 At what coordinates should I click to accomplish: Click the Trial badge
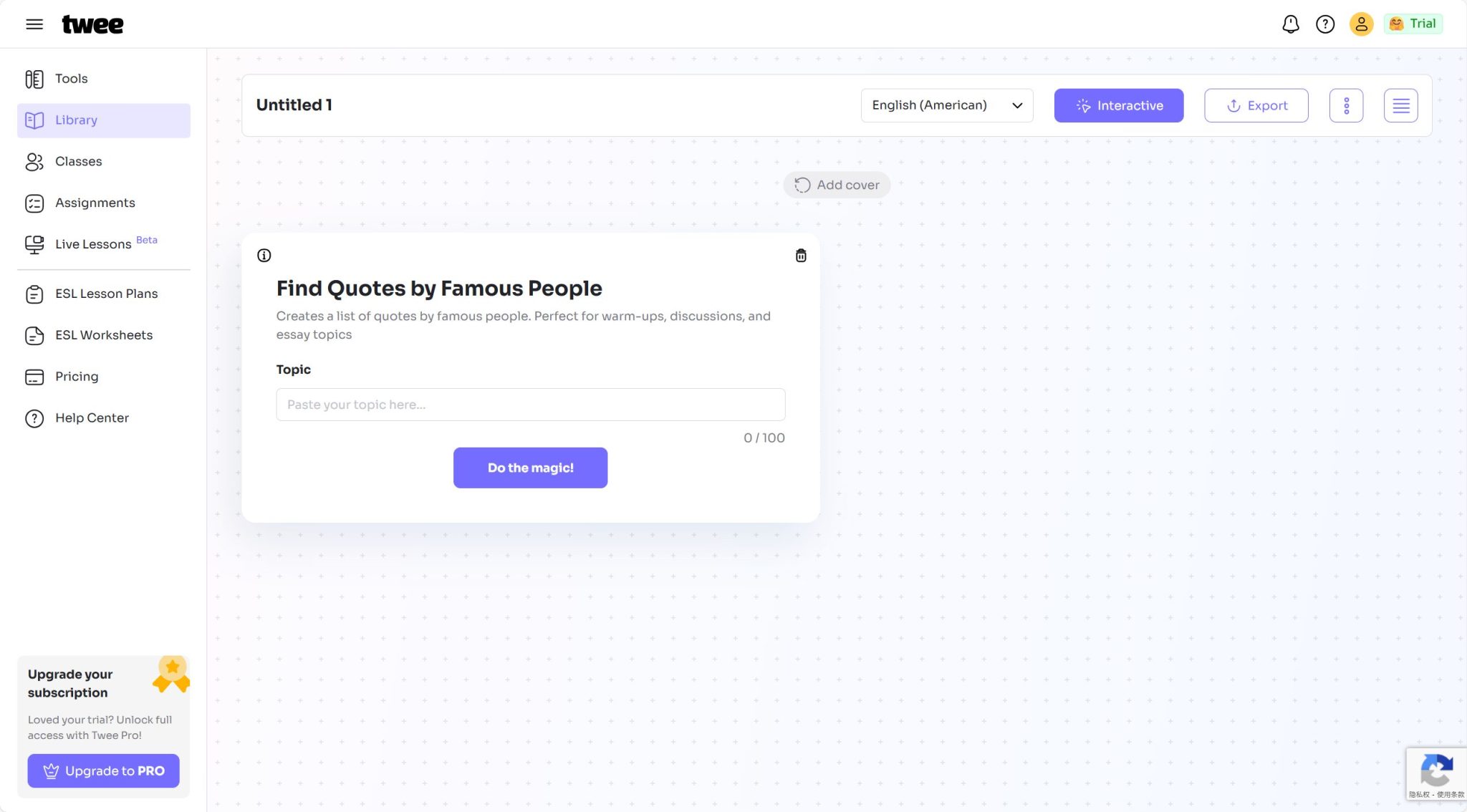(1413, 24)
